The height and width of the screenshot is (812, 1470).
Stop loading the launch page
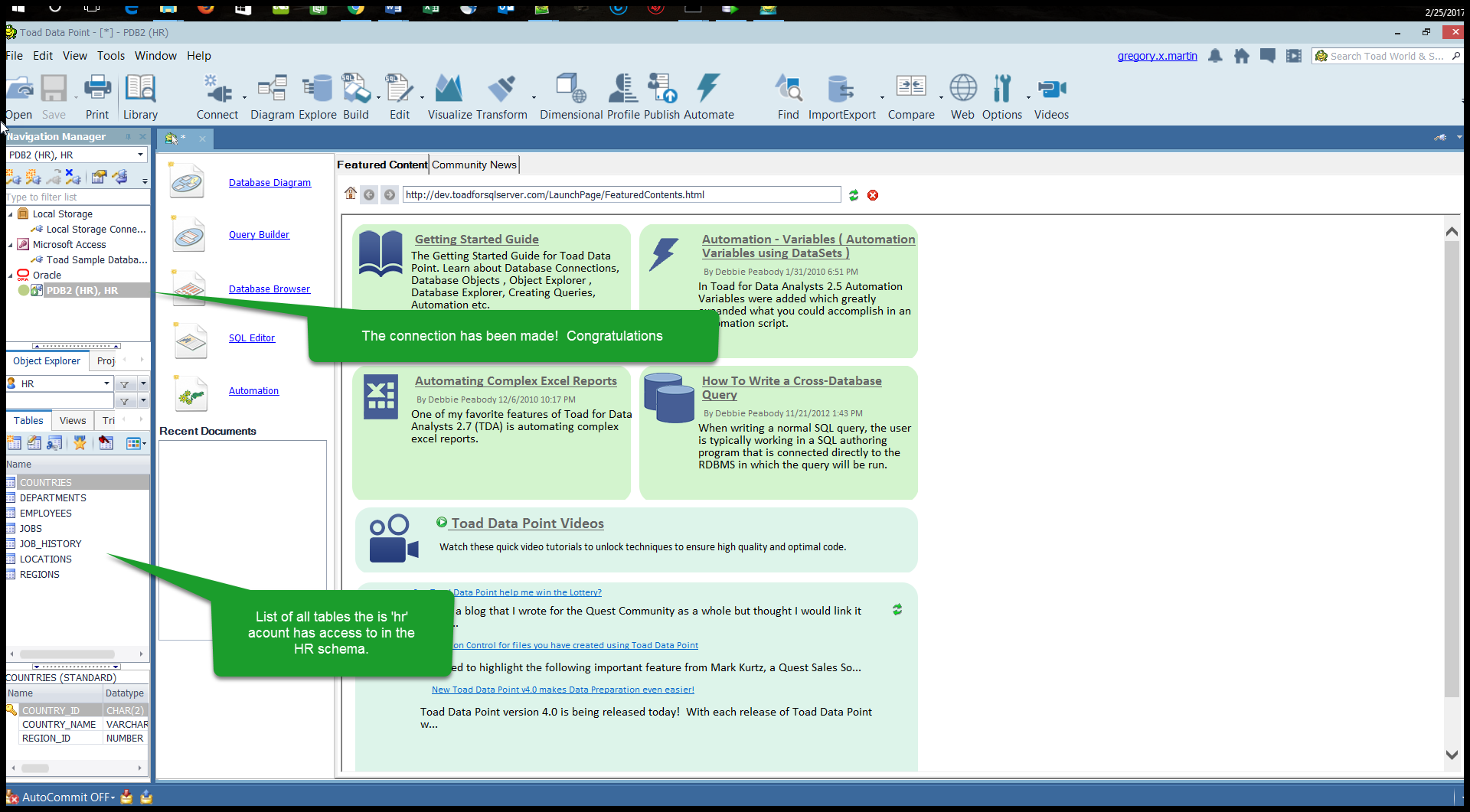[873, 195]
